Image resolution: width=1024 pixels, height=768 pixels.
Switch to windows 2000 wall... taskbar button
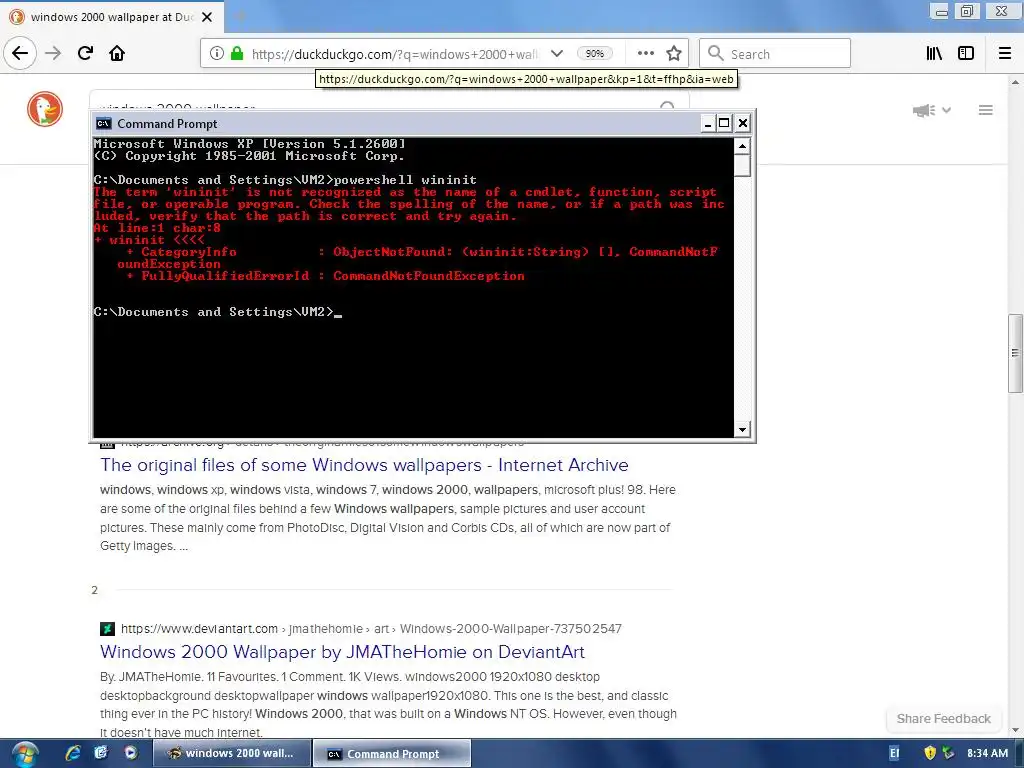pos(231,754)
